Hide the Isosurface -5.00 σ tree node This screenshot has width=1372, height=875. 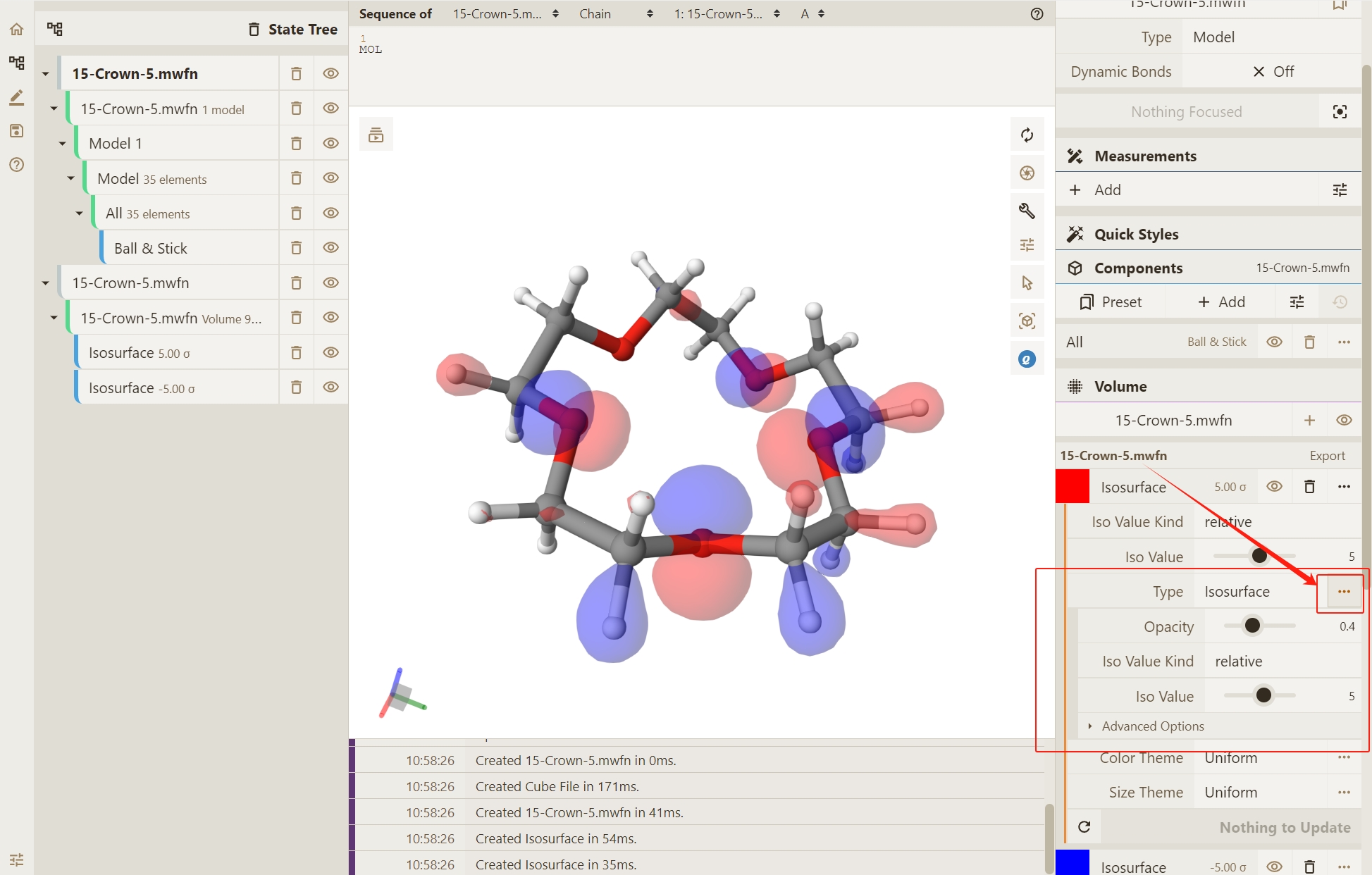(330, 387)
